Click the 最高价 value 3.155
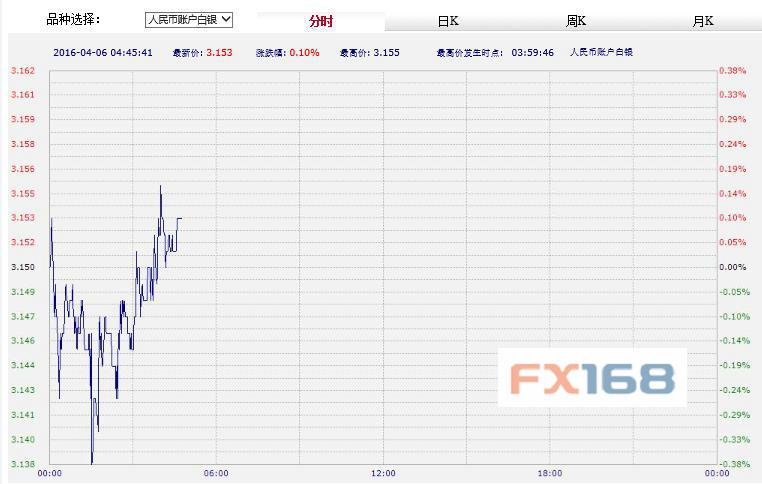 tap(387, 52)
